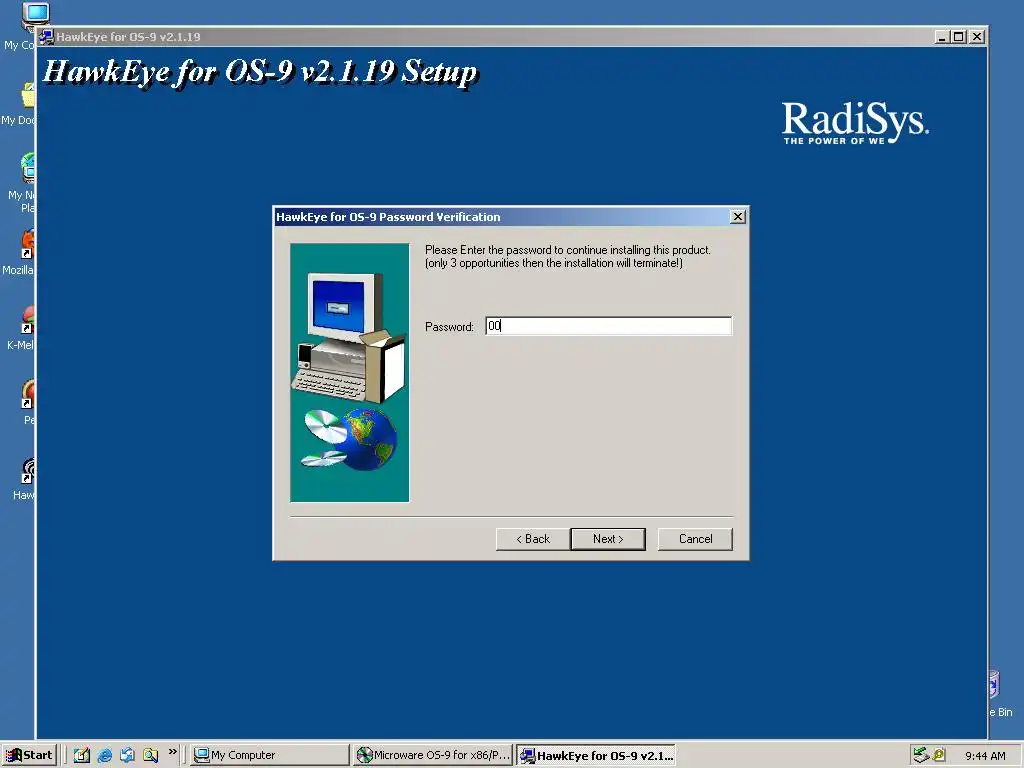
Task: Cancel the HawkEye installation
Action: pyautogui.click(x=695, y=539)
